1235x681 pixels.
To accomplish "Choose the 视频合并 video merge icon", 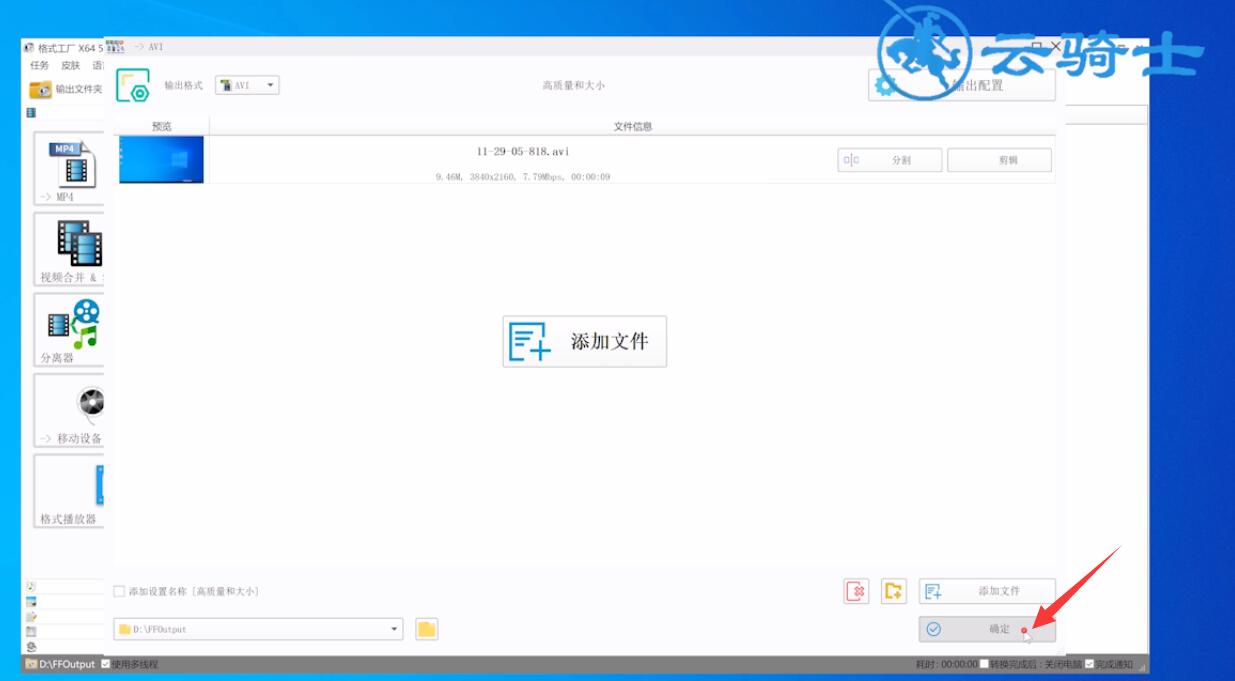I will tap(69, 250).
